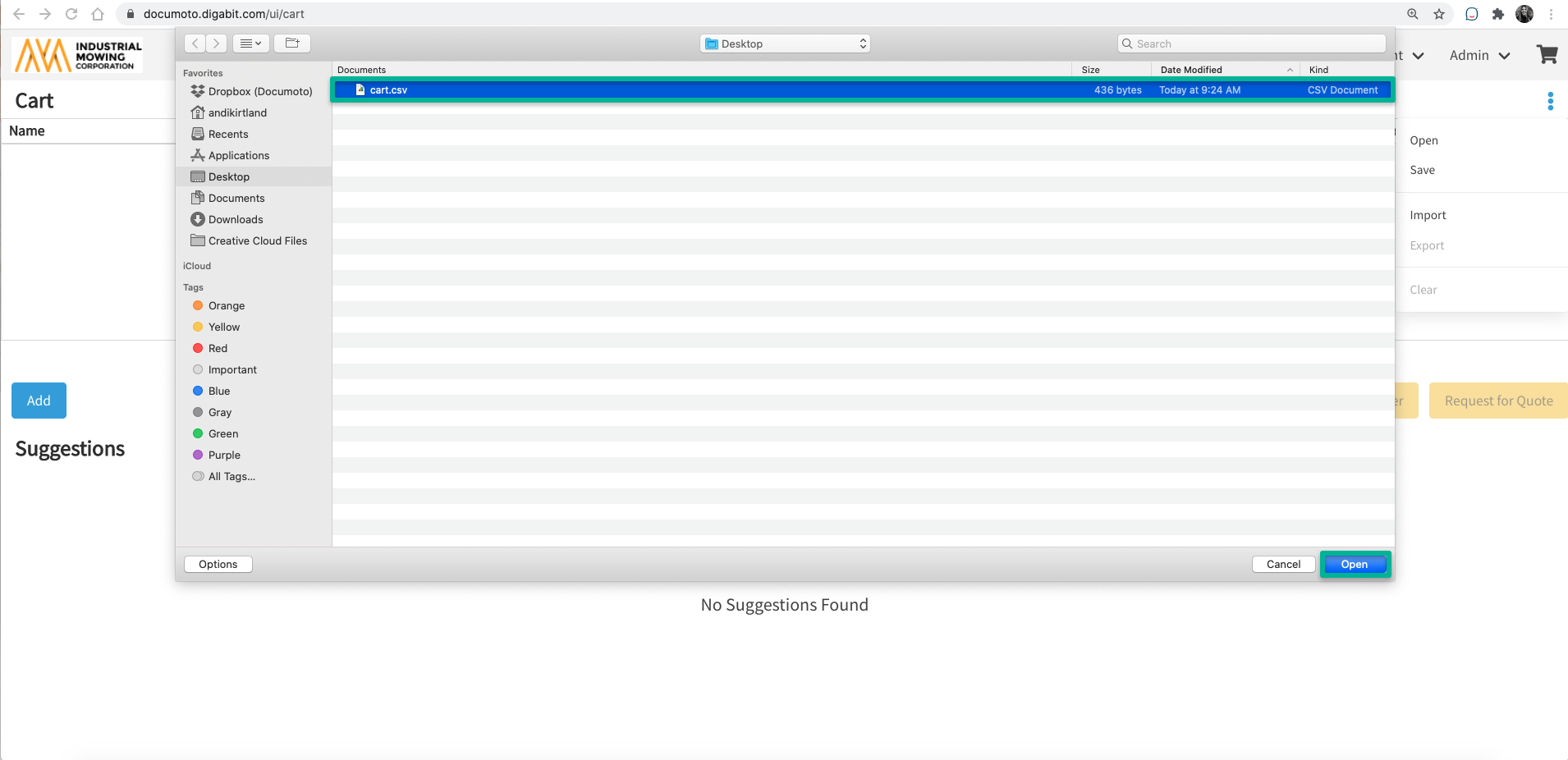Click the browser reload icon
The image size is (1568, 760).
71,14
